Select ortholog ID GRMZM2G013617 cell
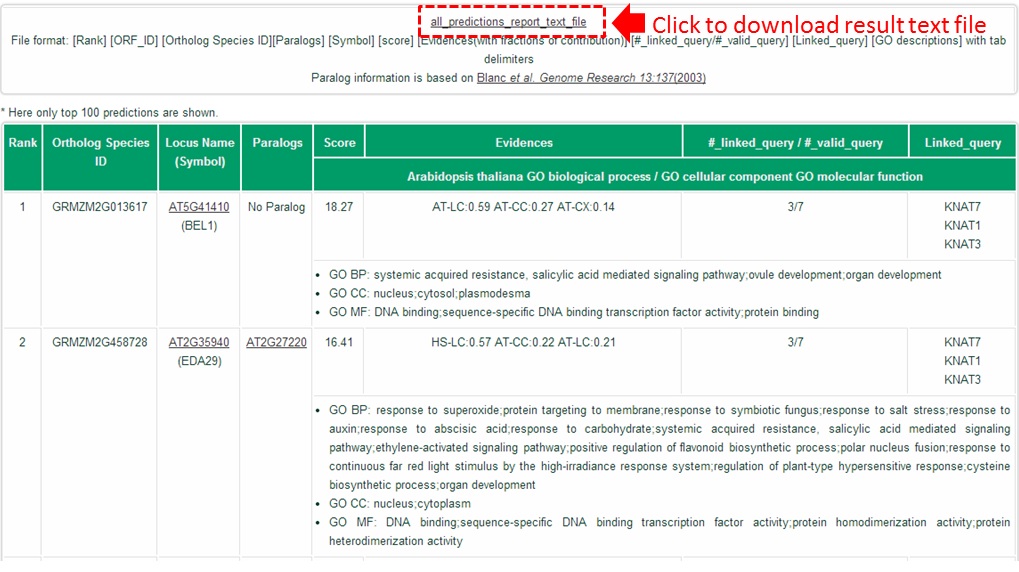Screen dimensions: 1019x572 point(100,207)
